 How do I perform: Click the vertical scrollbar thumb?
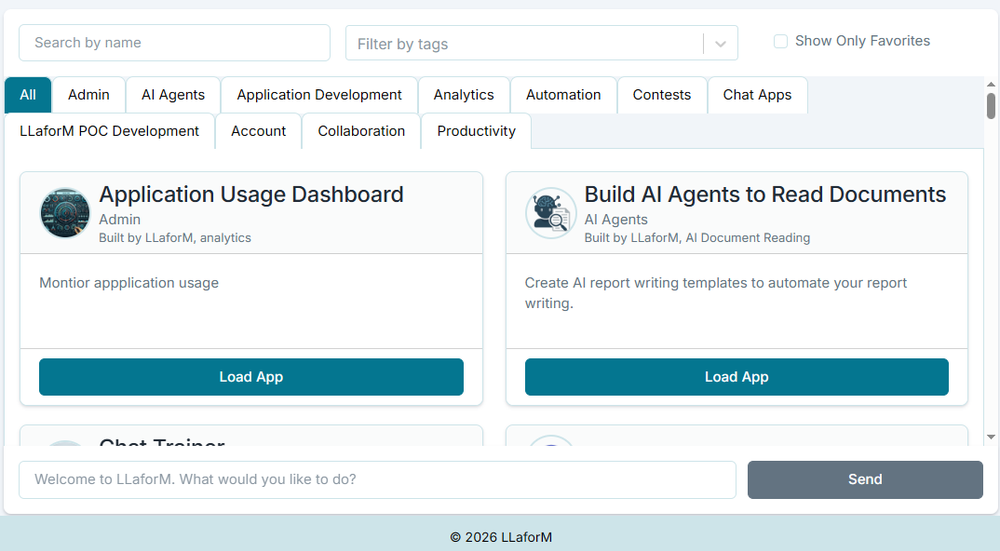(x=991, y=106)
